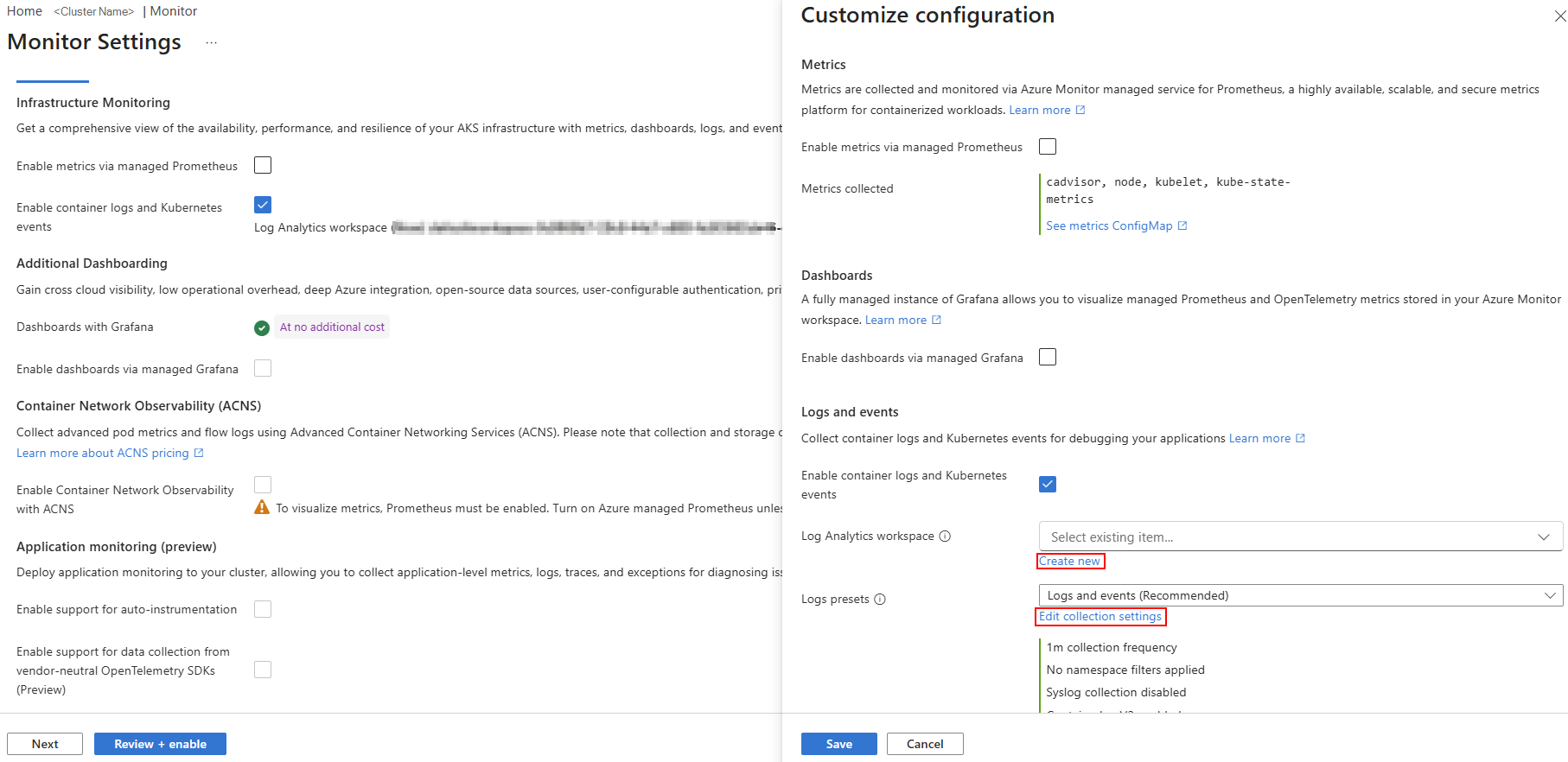Viewport: 1568px width, 762px height.
Task: Click the Application monitoring (preview) heading
Action: tap(117, 546)
